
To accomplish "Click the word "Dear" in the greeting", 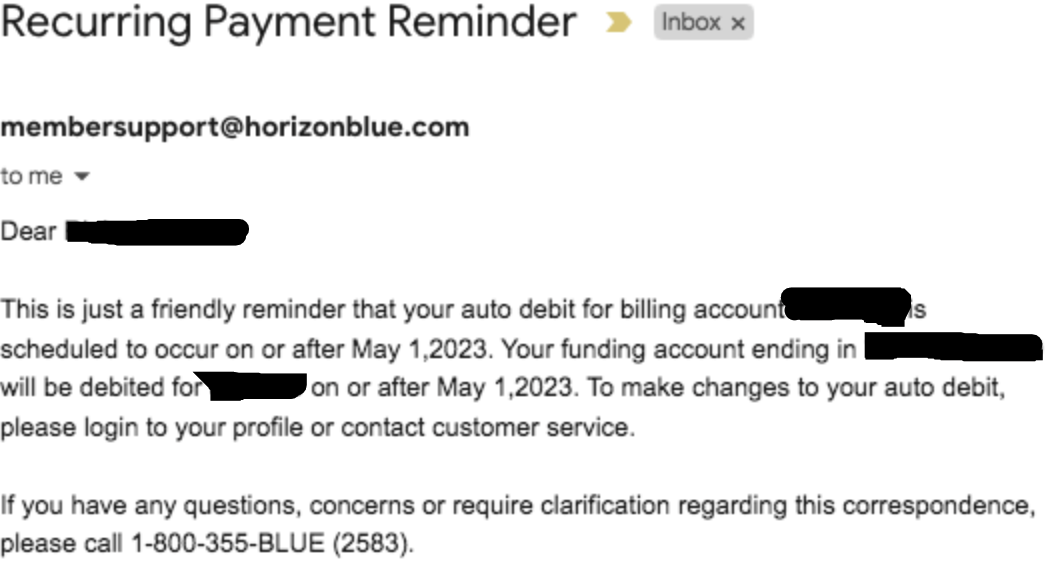I will coord(29,232).
